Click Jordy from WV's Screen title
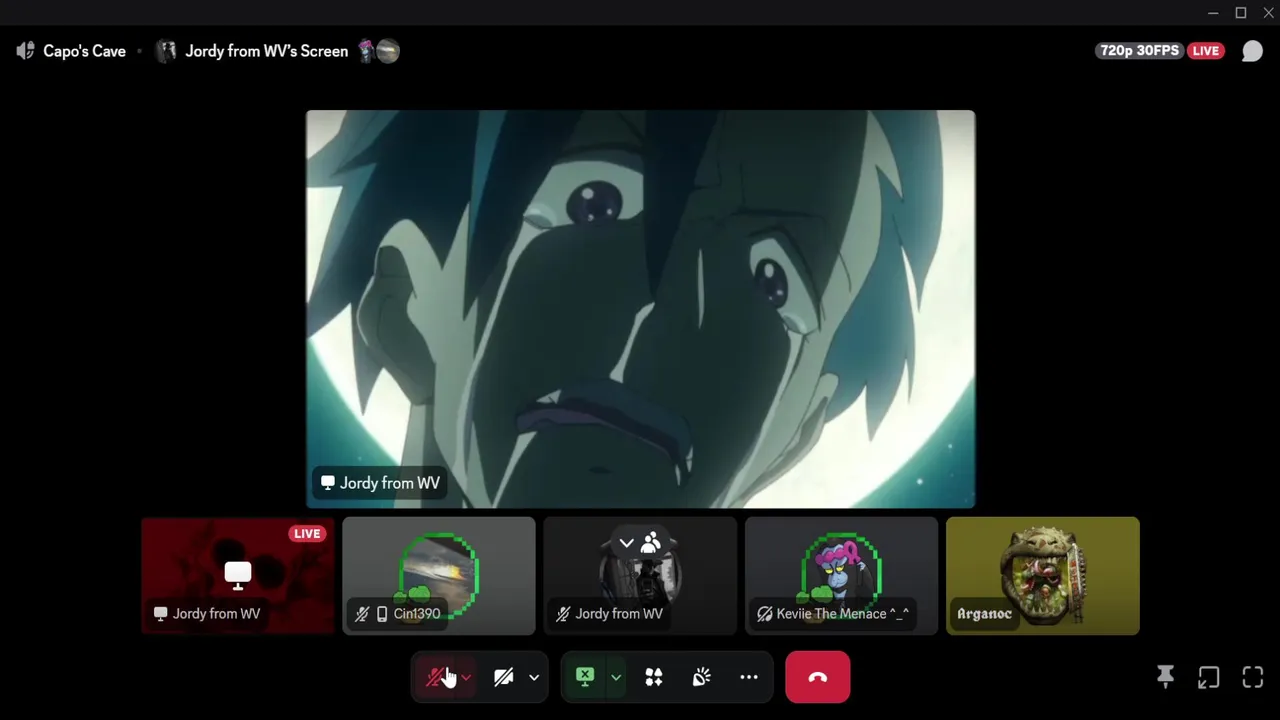Viewport: 1280px width, 720px height. (x=267, y=51)
